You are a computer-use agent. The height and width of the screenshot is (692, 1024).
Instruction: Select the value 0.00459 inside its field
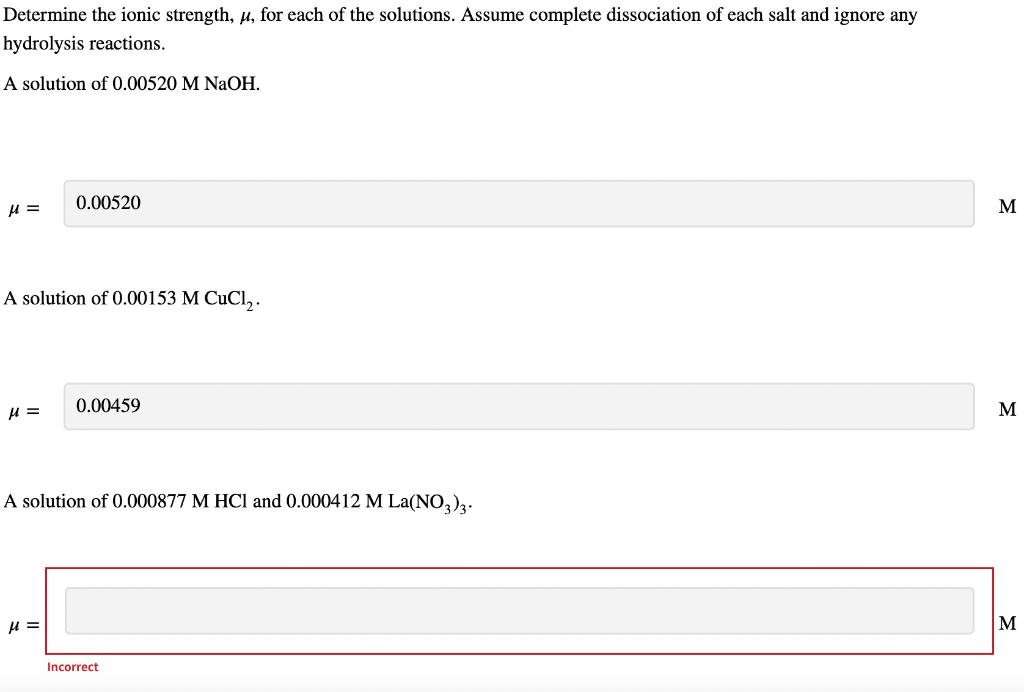(x=107, y=406)
